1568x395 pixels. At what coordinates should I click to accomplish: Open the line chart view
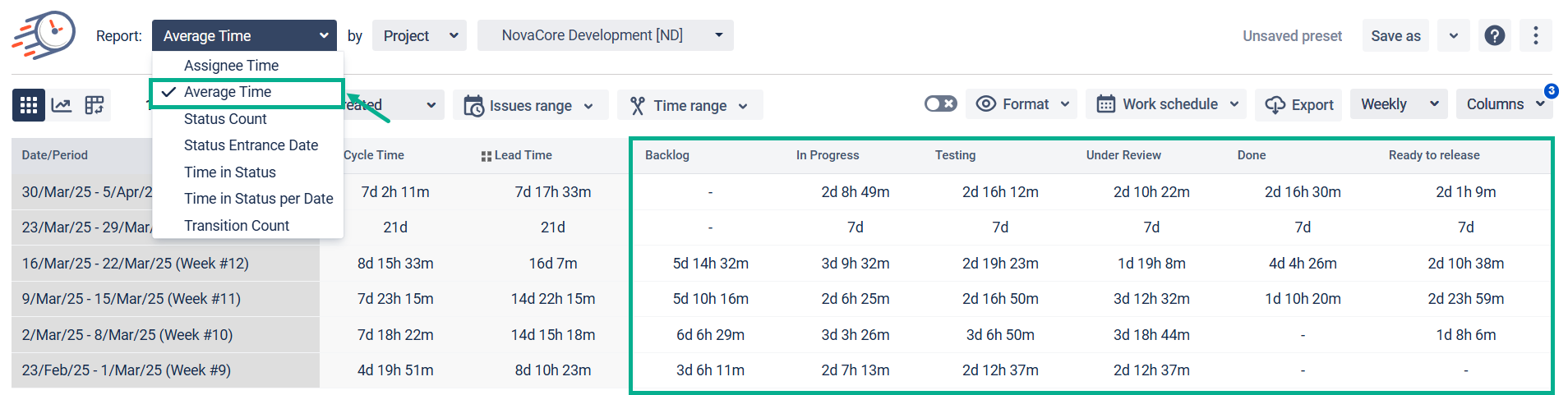click(62, 105)
